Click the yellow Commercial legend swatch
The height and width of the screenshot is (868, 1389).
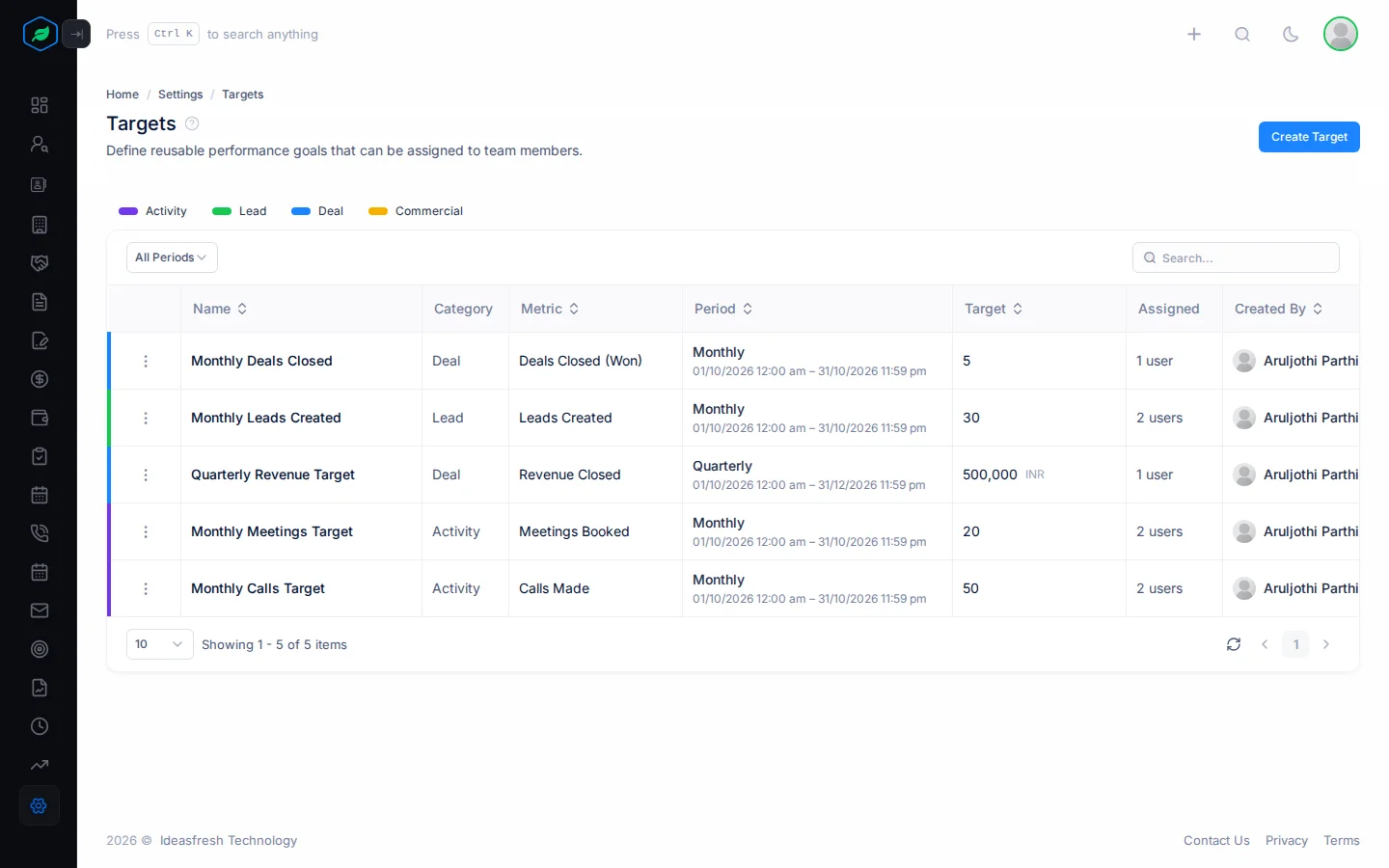coord(378,211)
